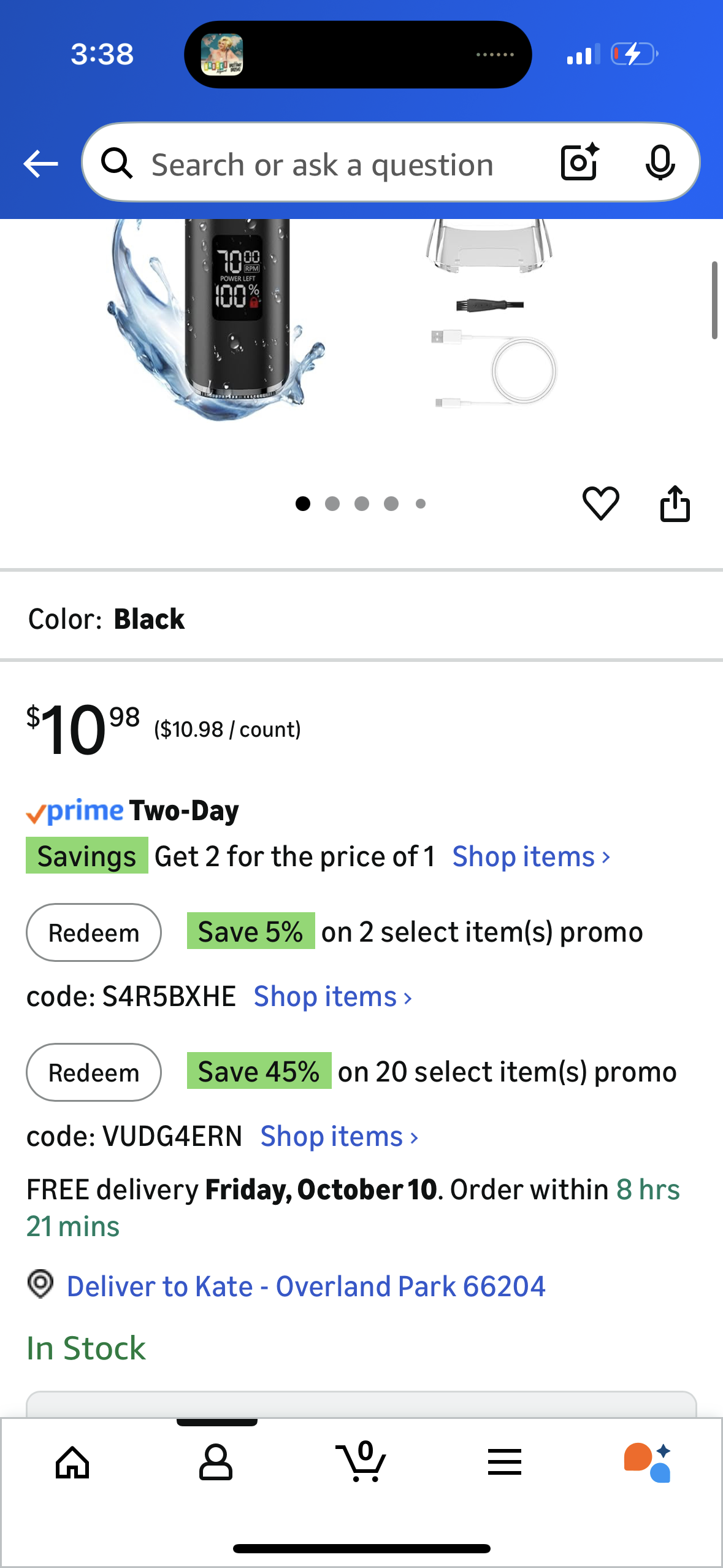Open the shopping cart
Screen dimensions: 723x1568
tap(362, 1462)
